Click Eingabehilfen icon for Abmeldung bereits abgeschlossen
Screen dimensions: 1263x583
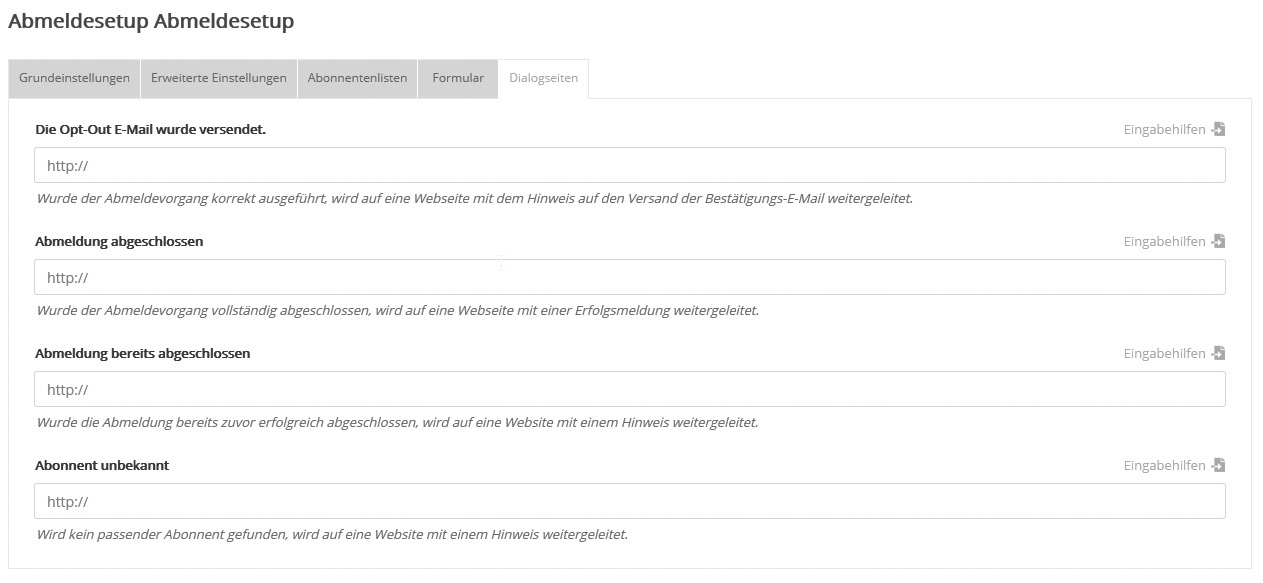(x=1218, y=354)
